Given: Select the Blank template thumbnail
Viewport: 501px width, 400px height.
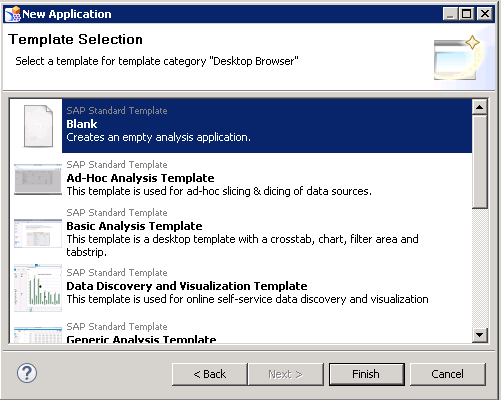Looking at the screenshot, I should coord(38,126).
